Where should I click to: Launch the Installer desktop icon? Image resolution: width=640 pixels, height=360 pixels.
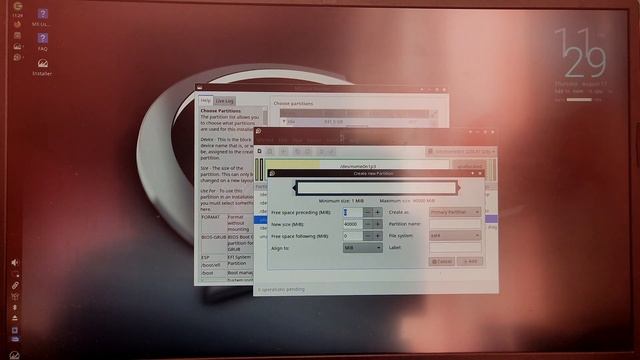click(42, 67)
